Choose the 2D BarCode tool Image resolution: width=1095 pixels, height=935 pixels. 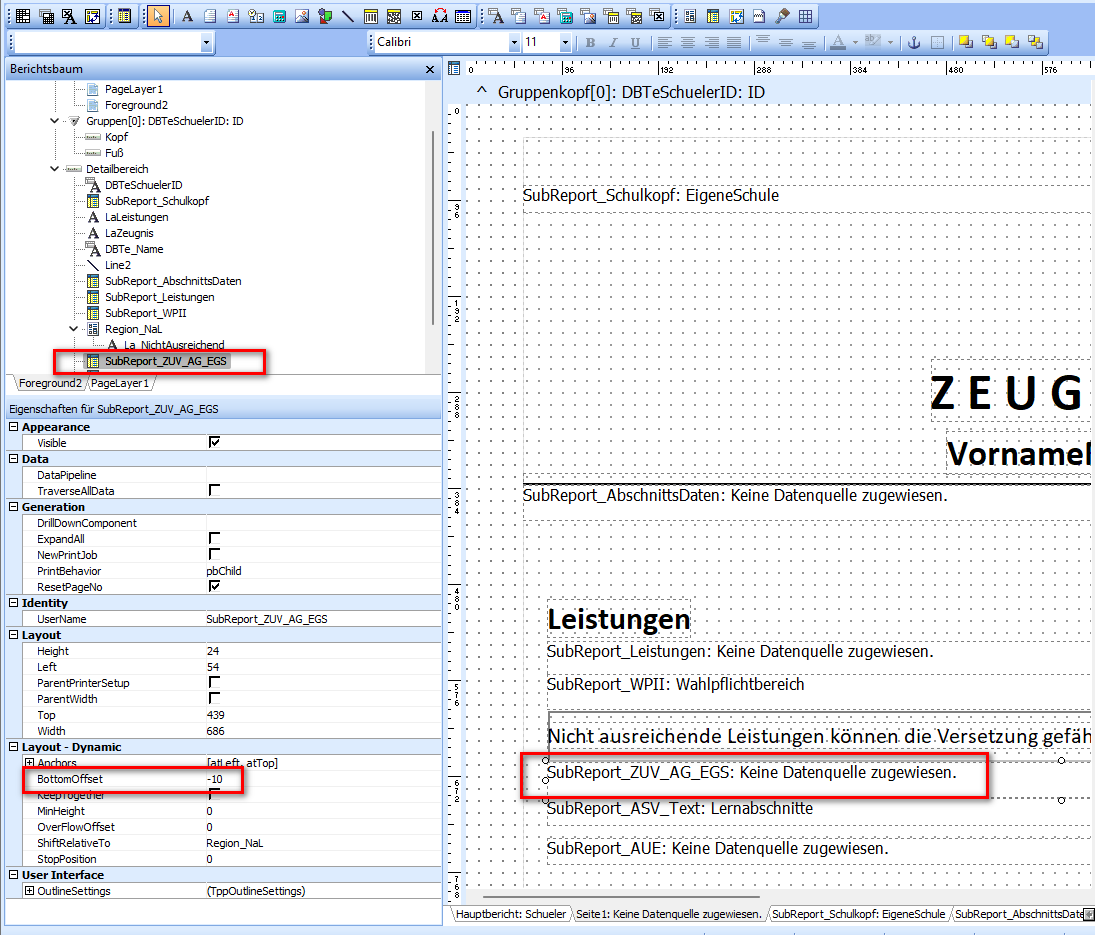point(394,16)
